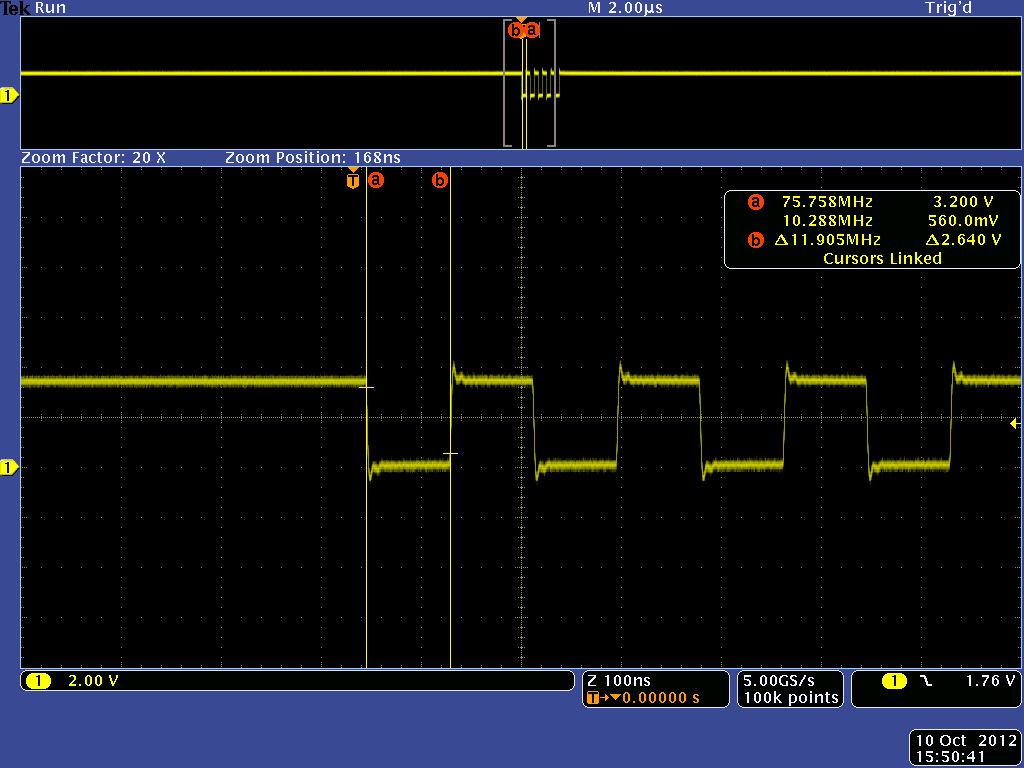Click the channel 1 marker in overview window
Screen dimensions: 1024x768
(10, 95)
